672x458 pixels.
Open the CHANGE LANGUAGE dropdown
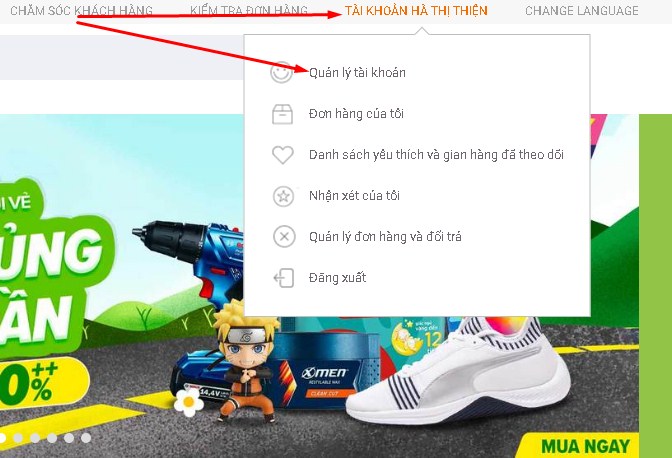pos(582,10)
